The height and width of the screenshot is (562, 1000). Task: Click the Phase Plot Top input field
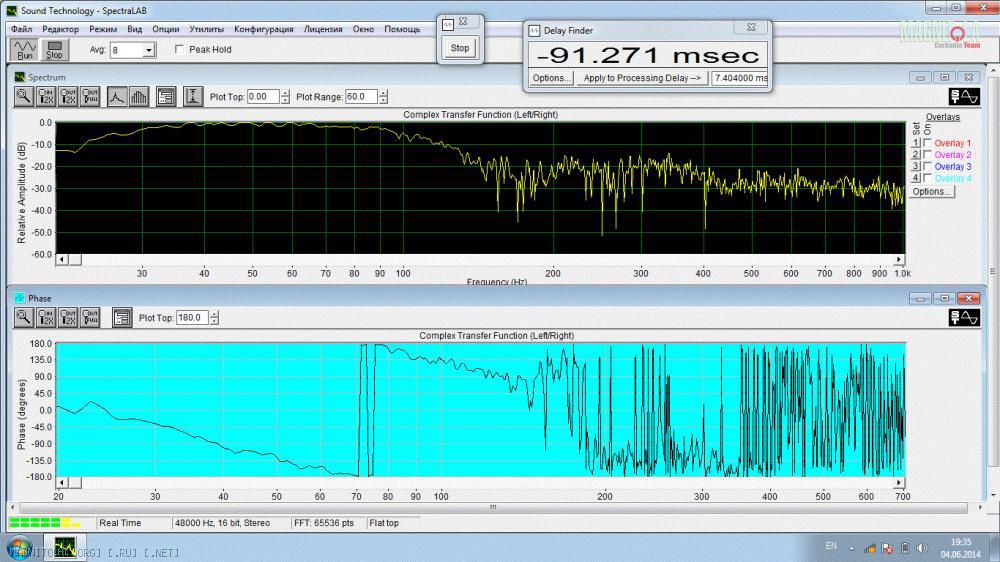click(193, 317)
